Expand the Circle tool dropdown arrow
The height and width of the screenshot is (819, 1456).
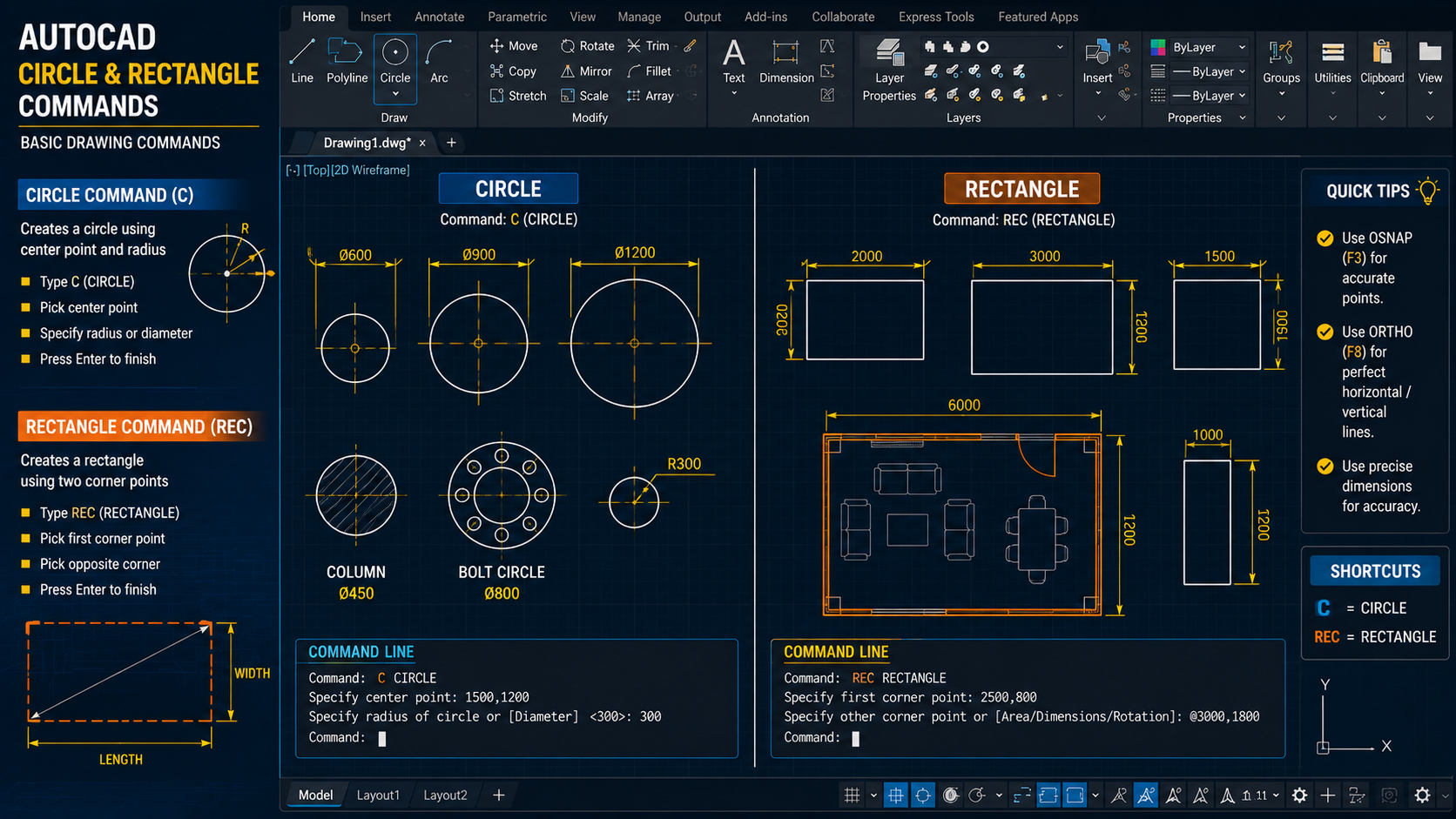click(x=395, y=94)
